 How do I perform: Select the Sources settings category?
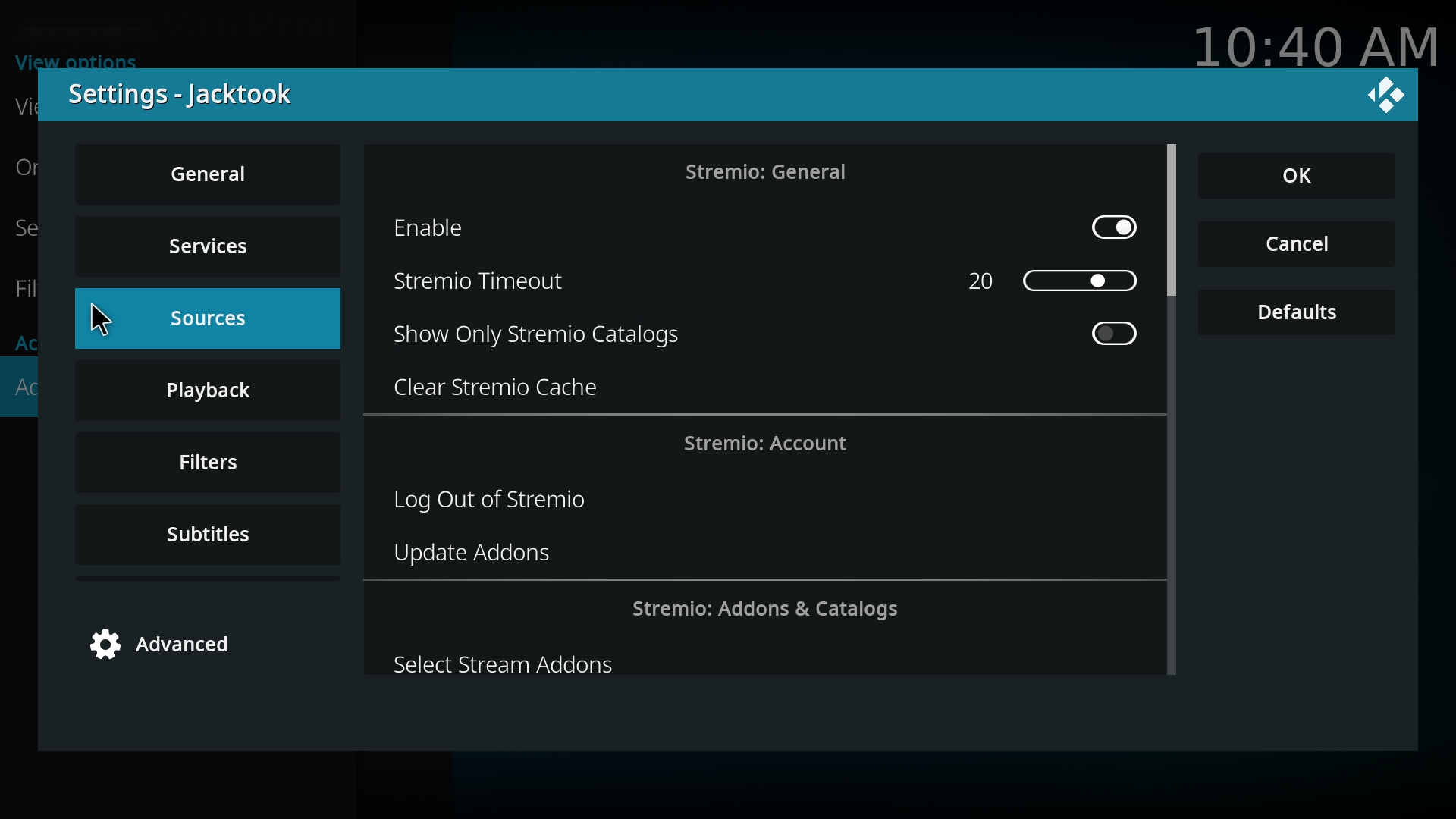(x=208, y=319)
